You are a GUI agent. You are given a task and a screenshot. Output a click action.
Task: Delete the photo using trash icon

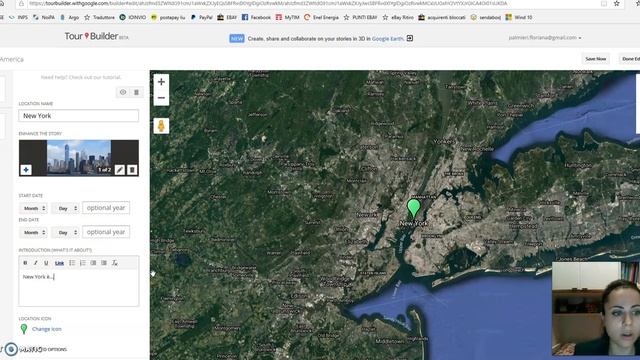tap(132, 170)
